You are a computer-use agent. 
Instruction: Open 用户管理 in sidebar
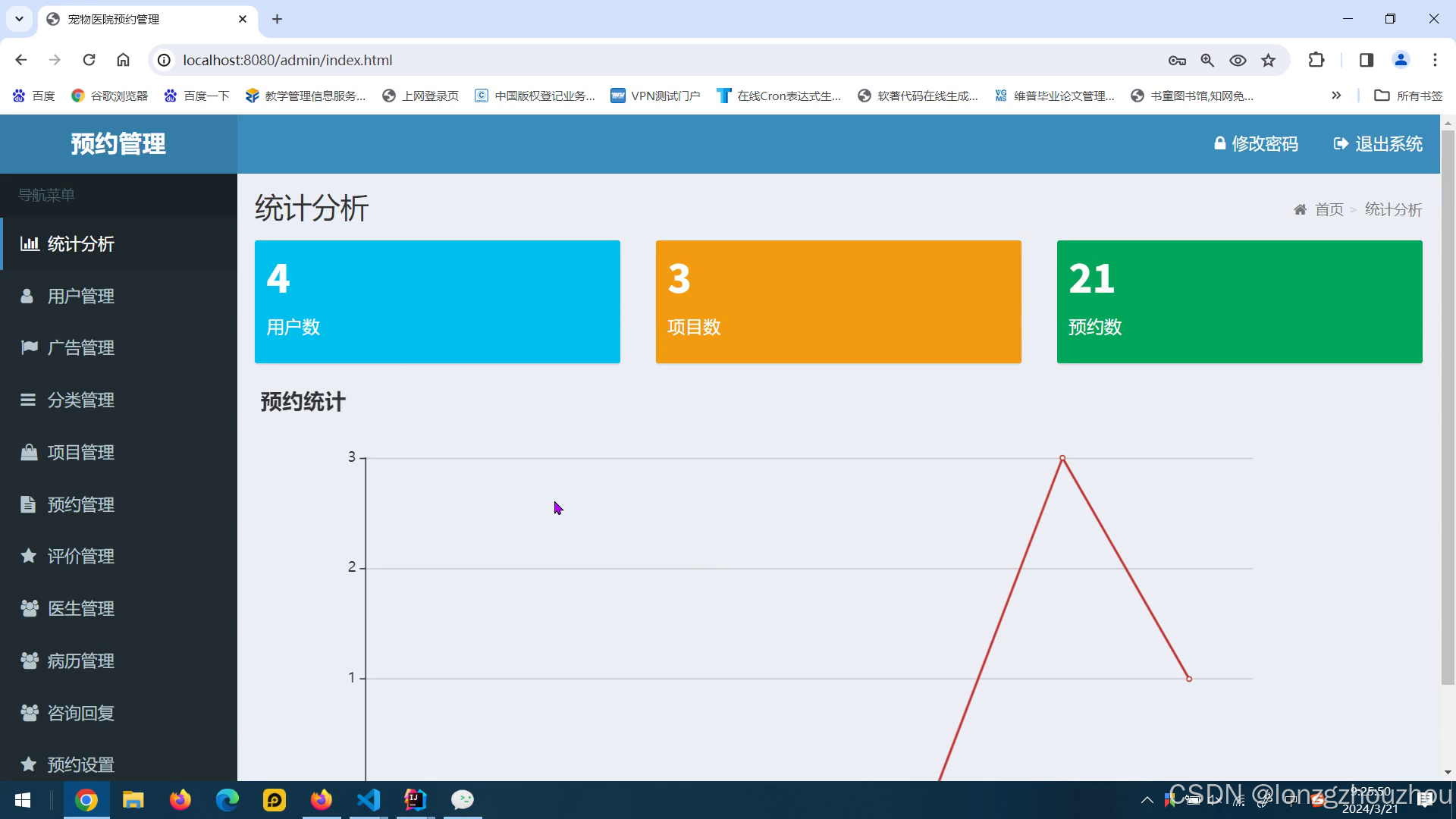[x=80, y=297]
